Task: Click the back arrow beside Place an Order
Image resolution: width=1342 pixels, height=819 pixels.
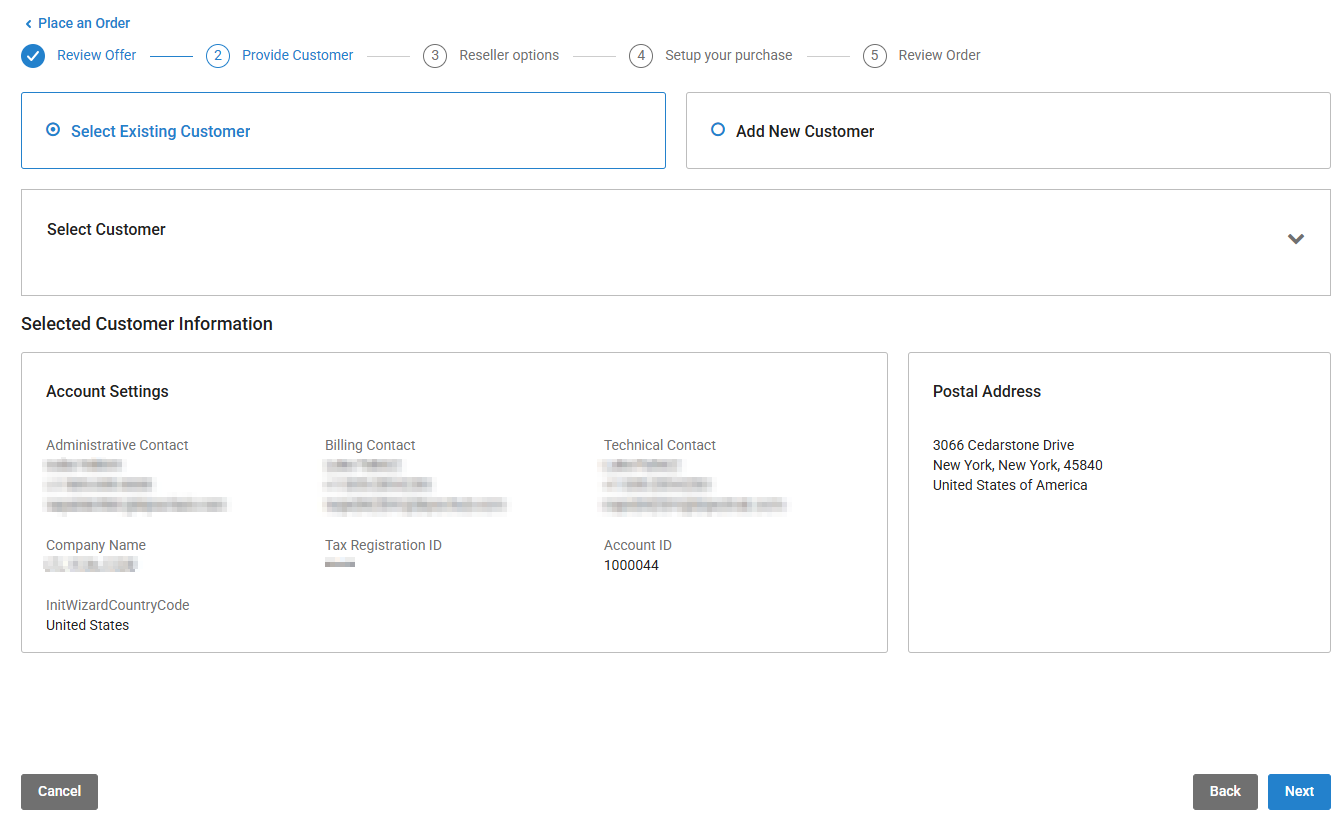Action: click(28, 24)
